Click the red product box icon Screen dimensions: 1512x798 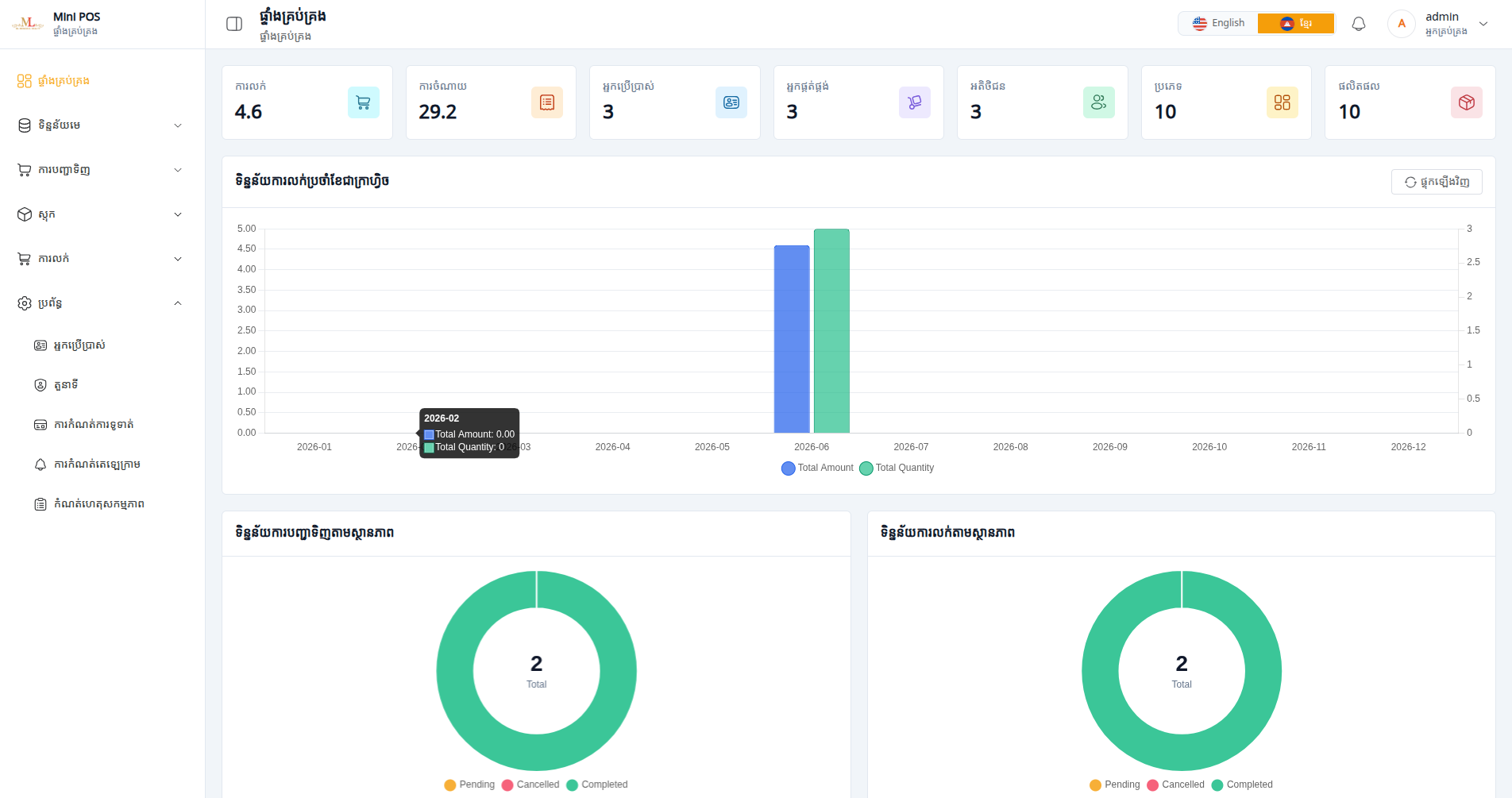(1467, 102)
